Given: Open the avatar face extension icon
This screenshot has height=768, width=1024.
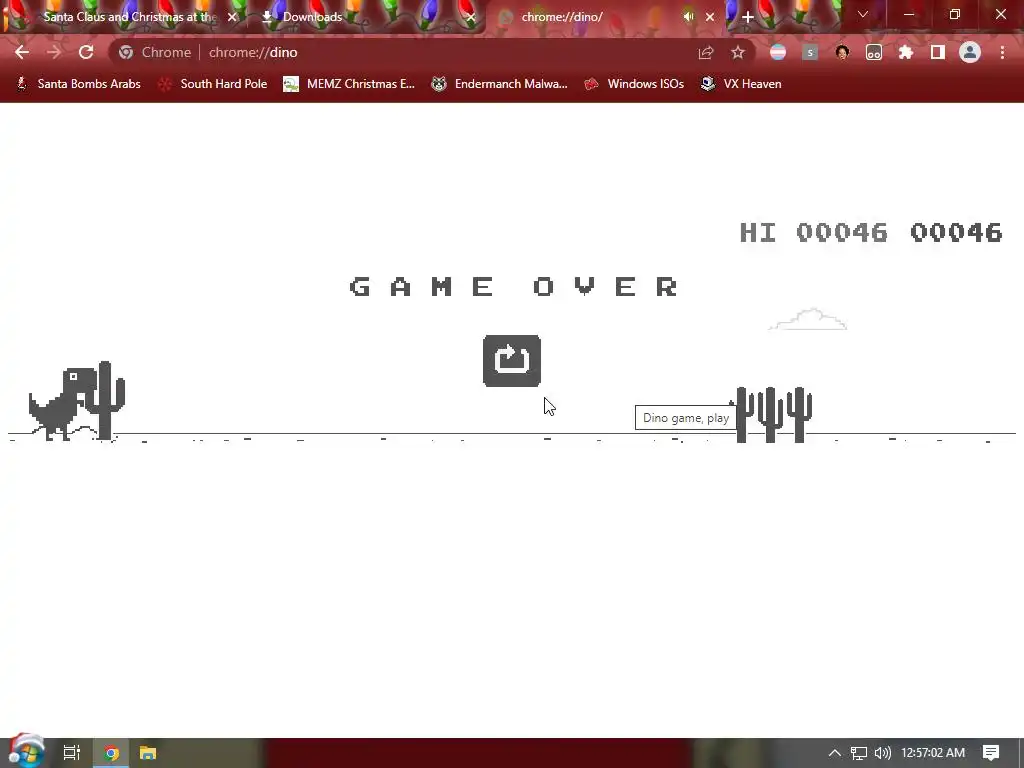Looking at the screenshot, I should pyautogui.click(x=842, y=52).
